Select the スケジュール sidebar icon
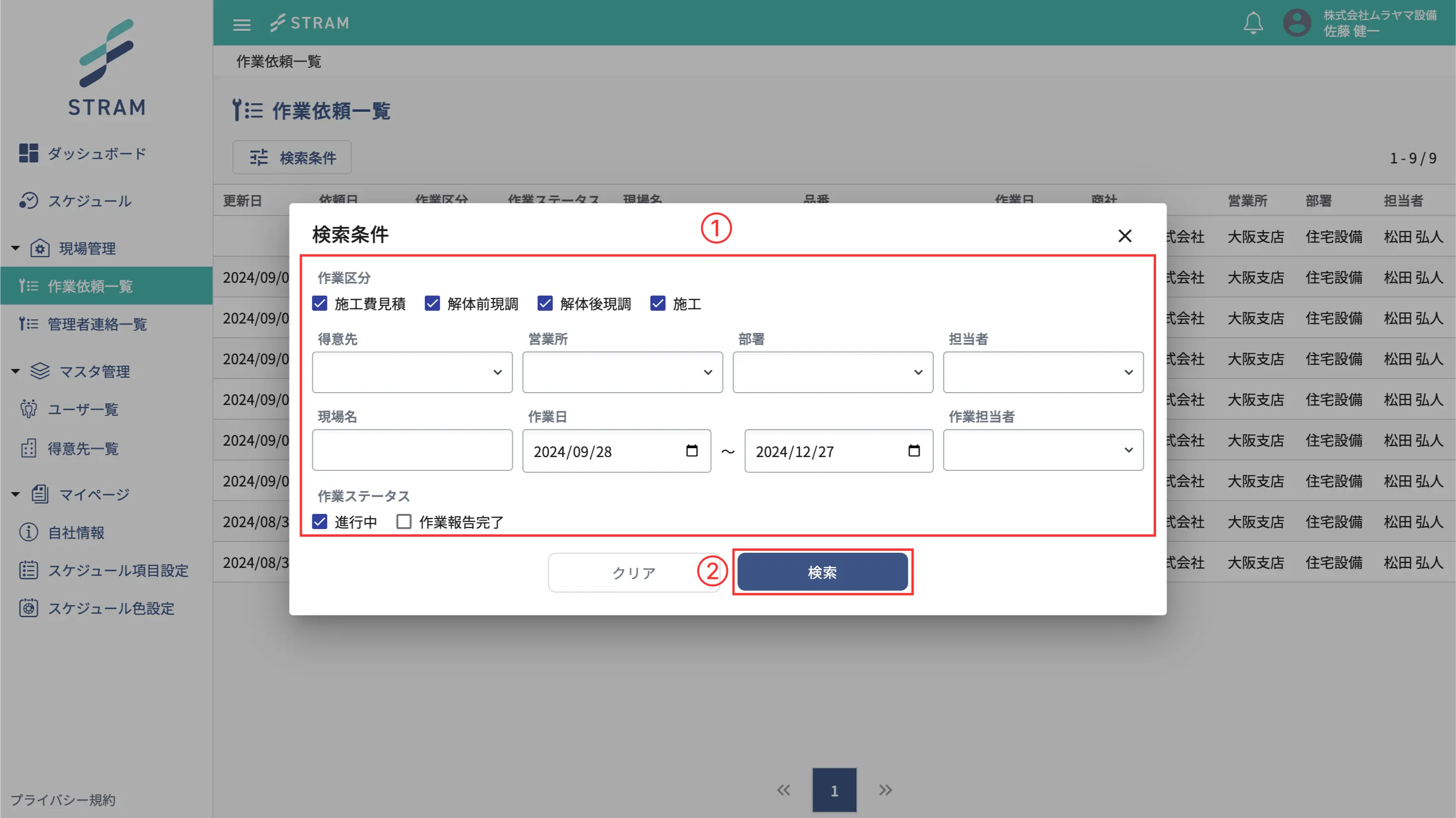Image resolution: width=1456 pixels, height=818 pixels. pyautogui.click(x=29, y=201)
